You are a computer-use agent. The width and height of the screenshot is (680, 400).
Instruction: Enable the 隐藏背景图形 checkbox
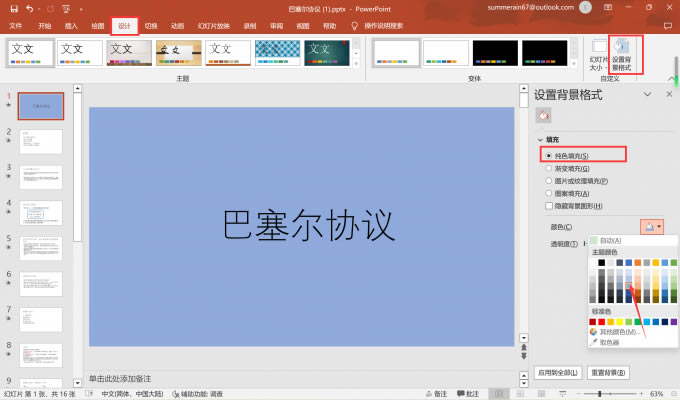coord(547,205)
